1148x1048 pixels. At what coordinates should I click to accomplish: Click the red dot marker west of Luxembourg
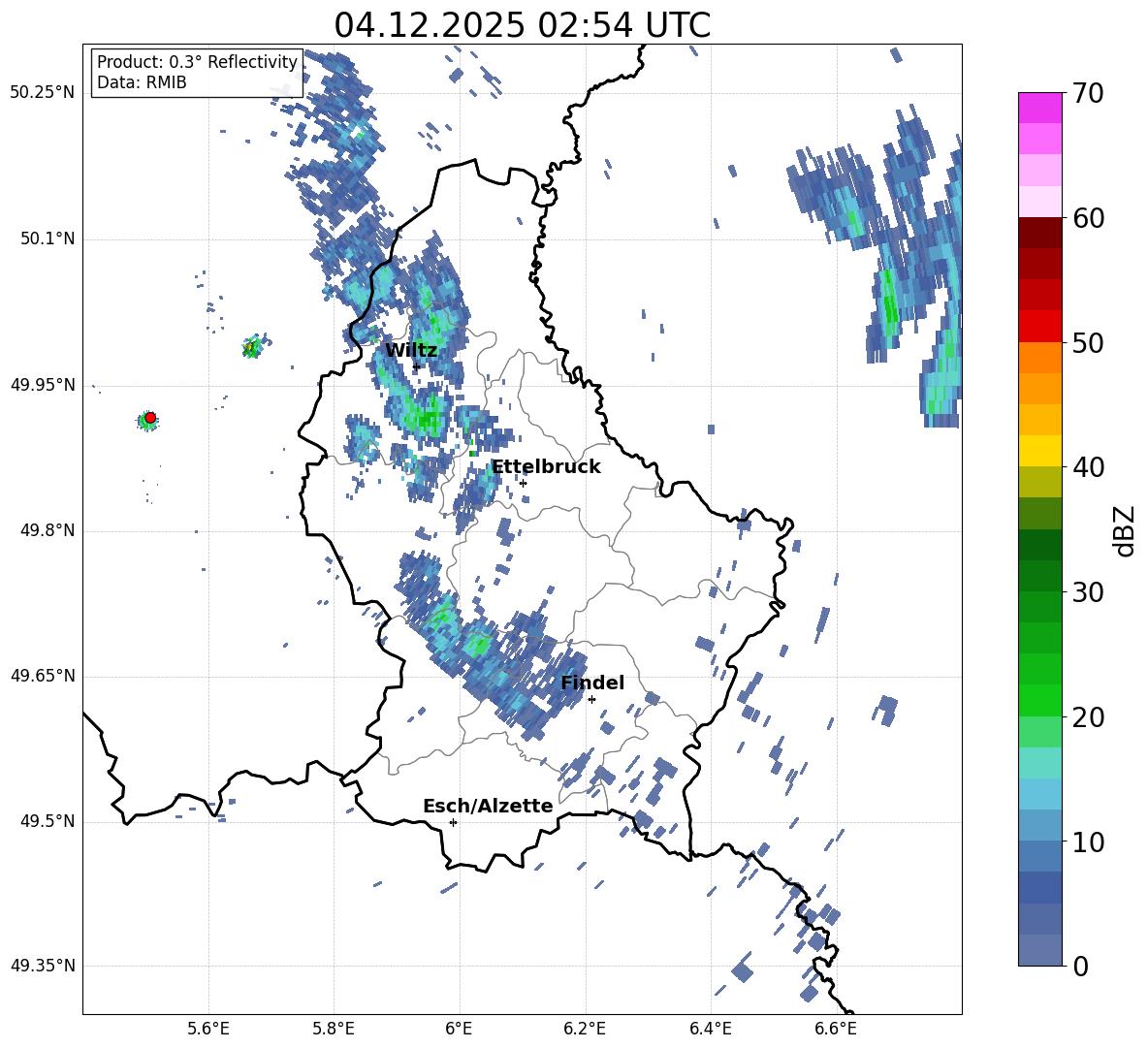(150, 417)
